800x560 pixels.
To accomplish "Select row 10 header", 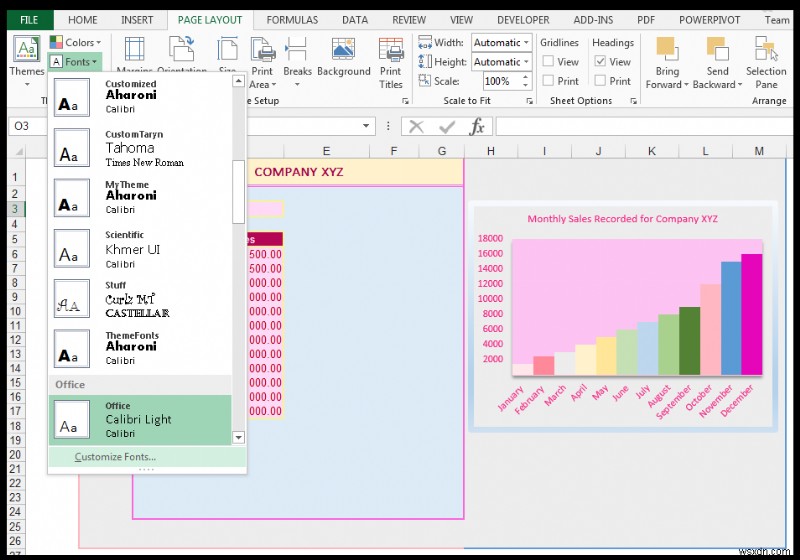I will 15,311.
